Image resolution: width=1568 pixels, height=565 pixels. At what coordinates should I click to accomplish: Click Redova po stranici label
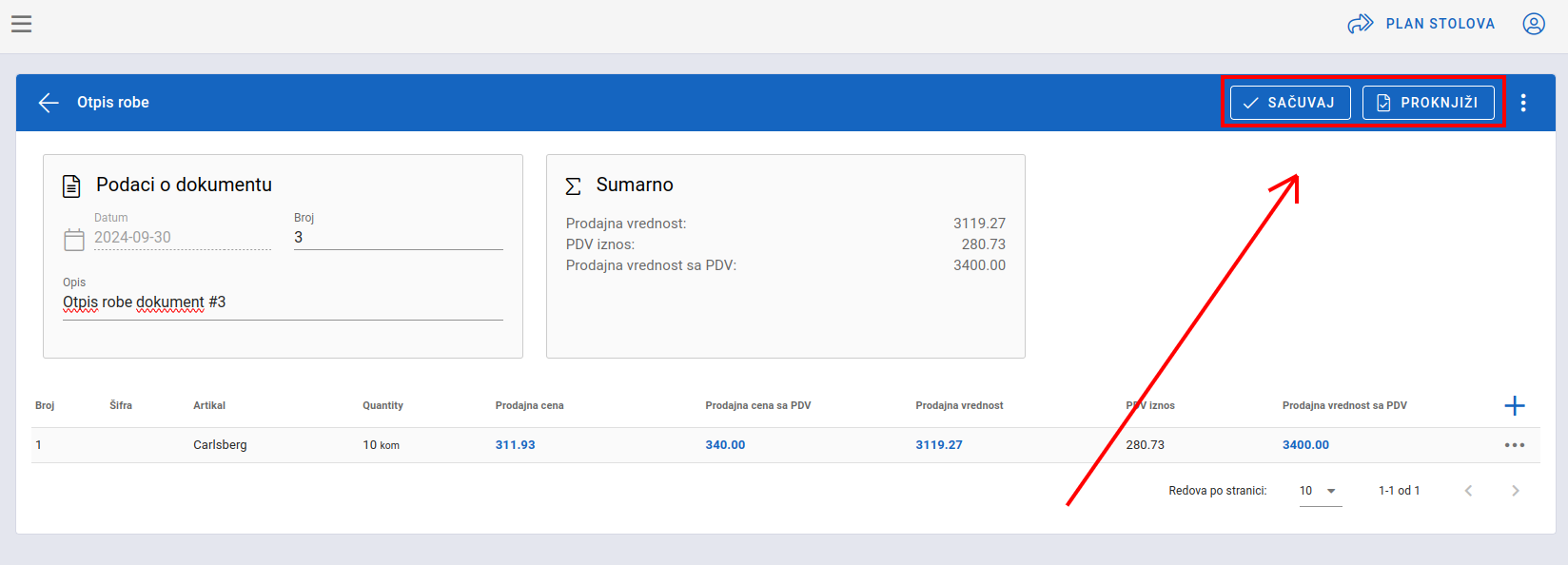pyautogui.click(x=1217, y=491)
